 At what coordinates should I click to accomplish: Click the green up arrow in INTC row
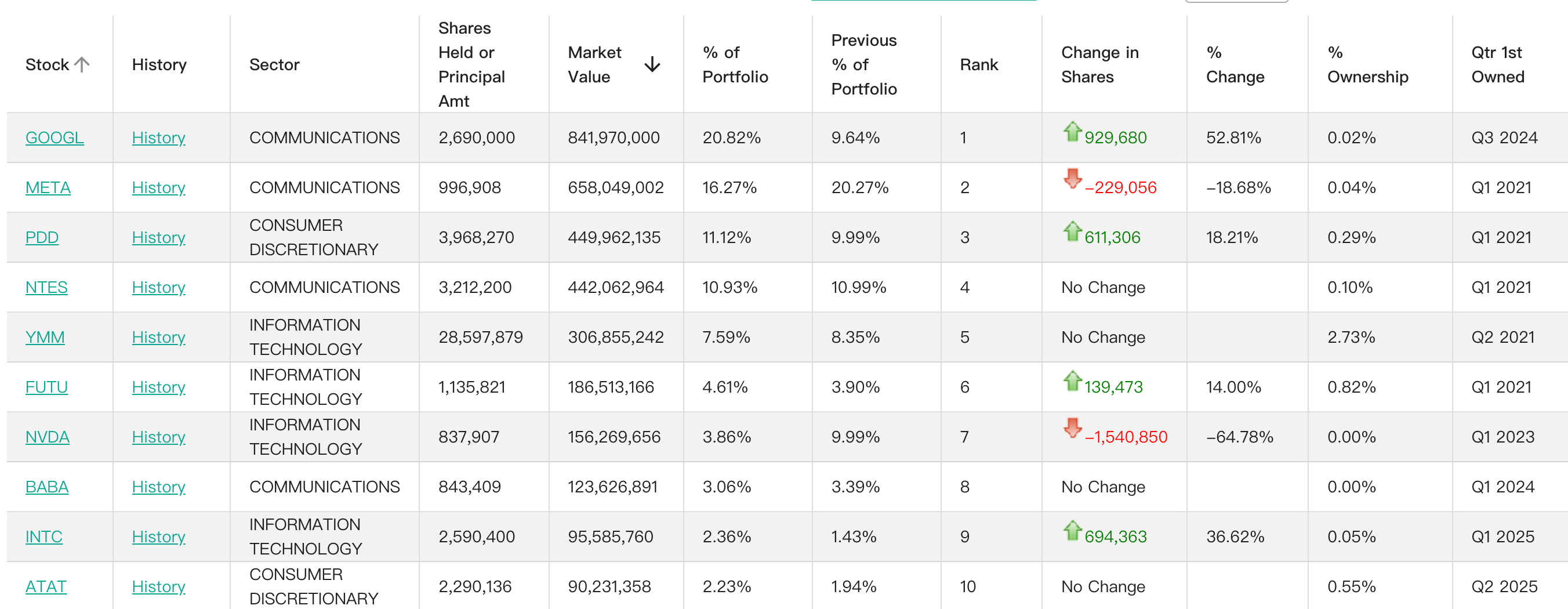click(1072, 531)
